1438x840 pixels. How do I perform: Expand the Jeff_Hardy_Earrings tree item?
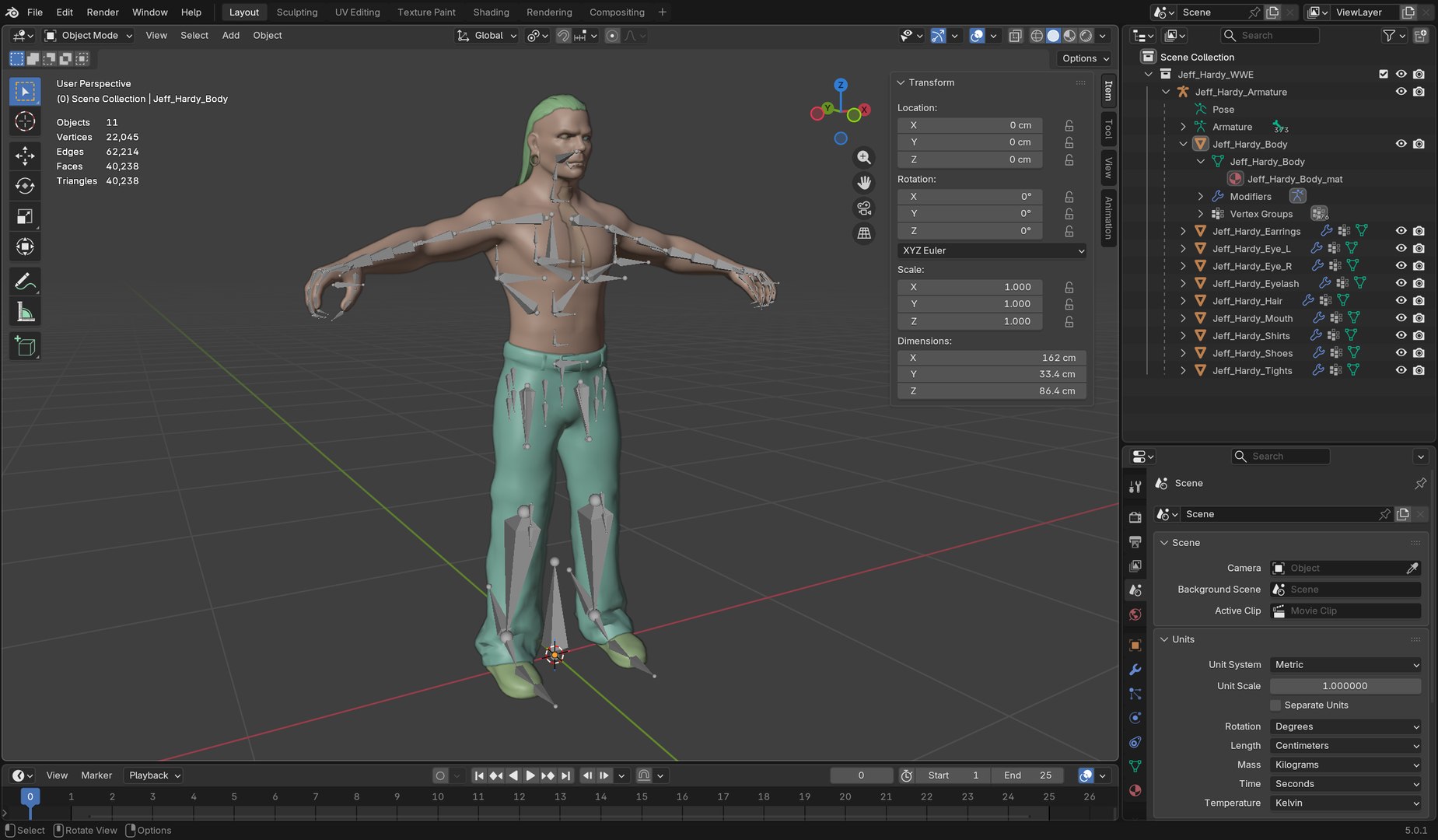pyautogui.click(x=1183, y=231)
